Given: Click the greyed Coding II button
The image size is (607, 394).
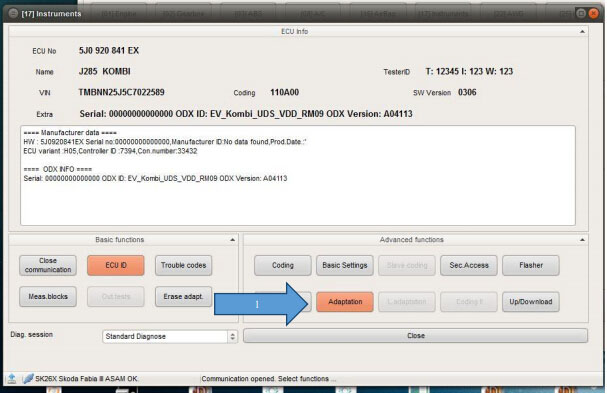Looking at the screenshot, I should pos(469,301).
